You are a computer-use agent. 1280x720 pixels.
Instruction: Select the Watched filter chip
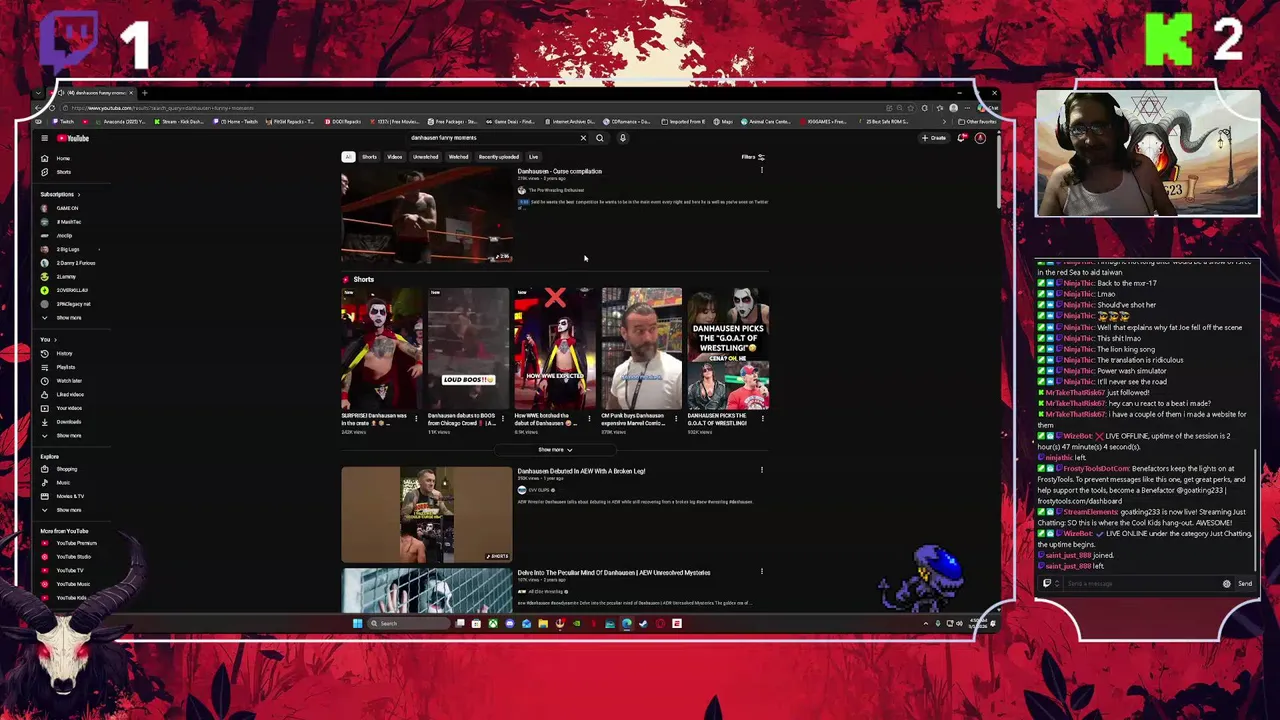[458, 157]
